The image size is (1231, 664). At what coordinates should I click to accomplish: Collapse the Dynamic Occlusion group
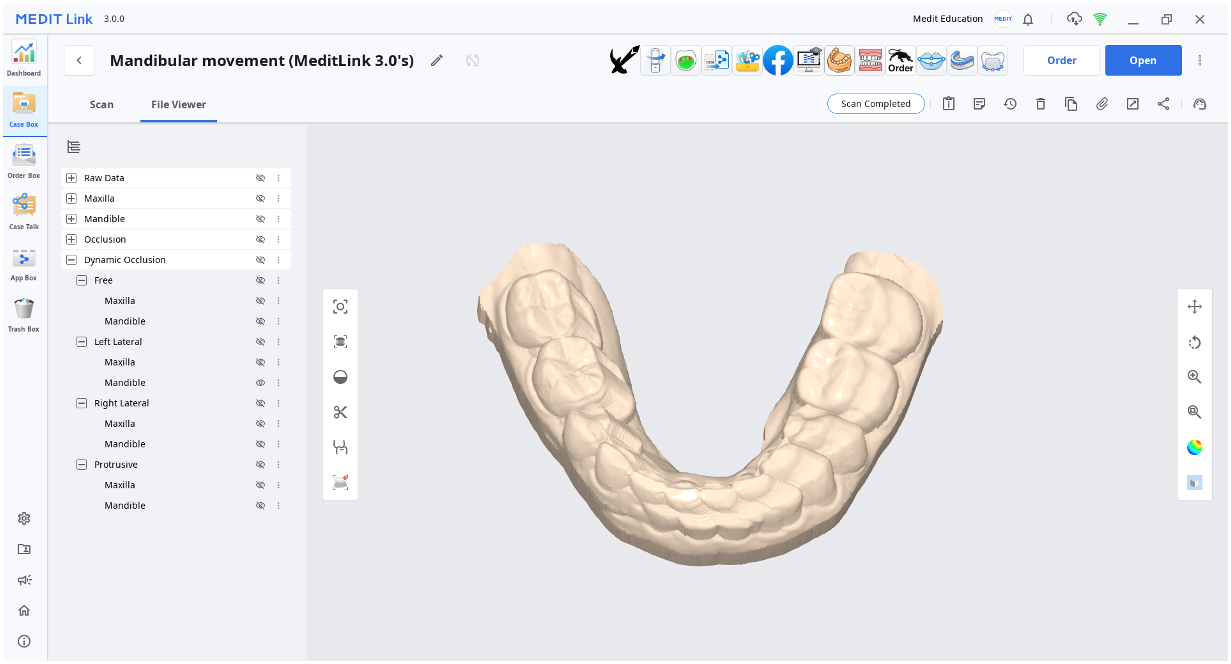(x=70, y=259)
